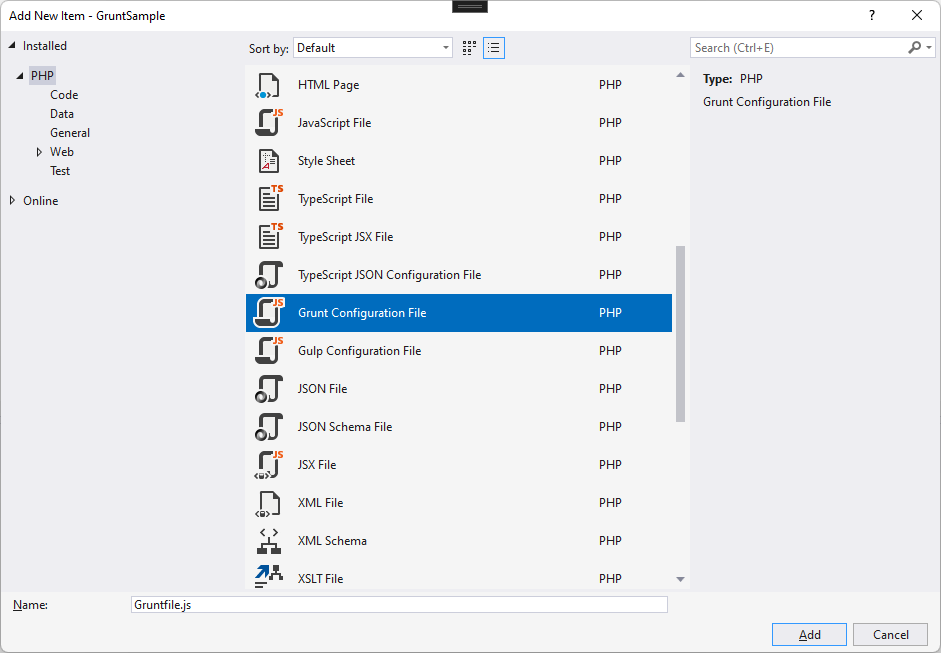Select the XSLT File item text
941x653 pixels.
pos(320,579)
